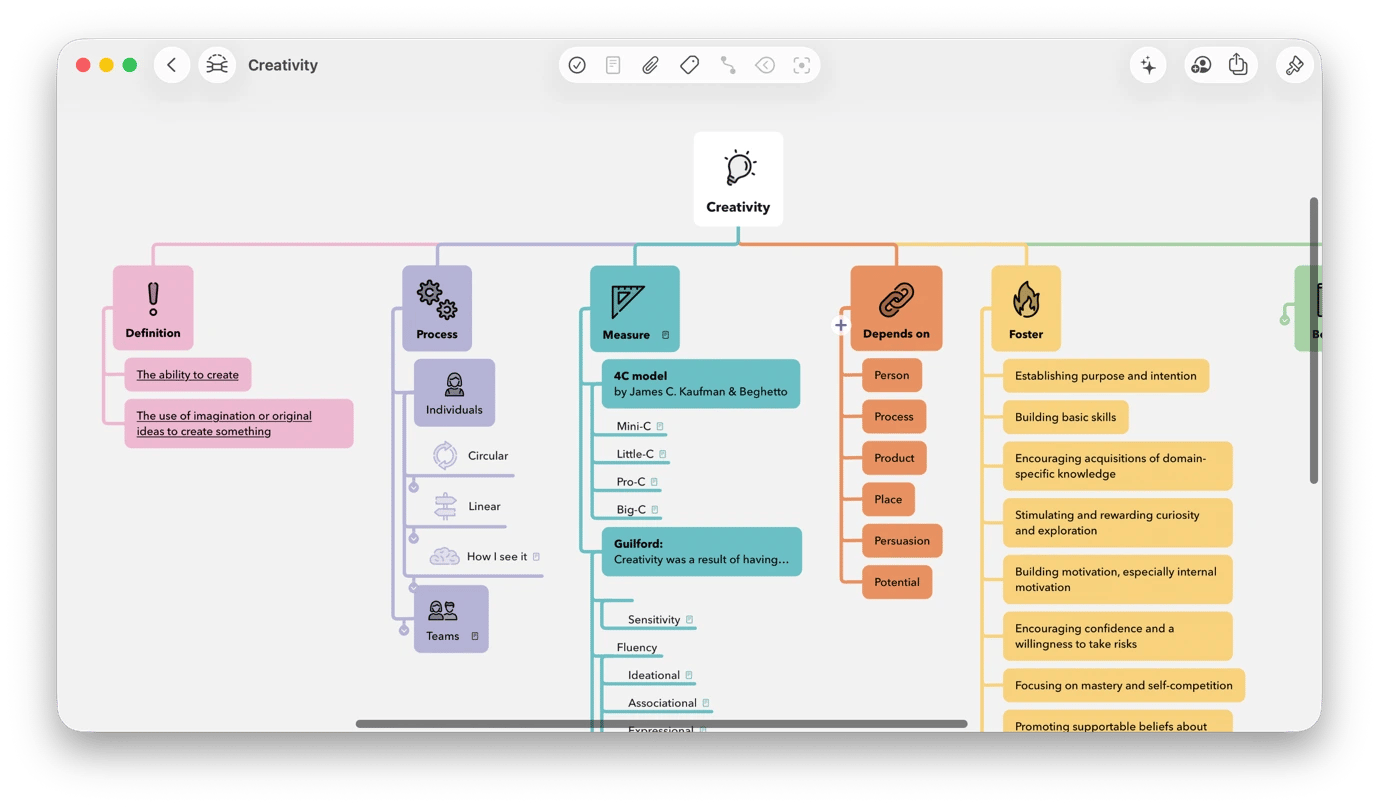
Task: Click the left-pointing tag arrow toolbar icon
Action: pos(765,65)
